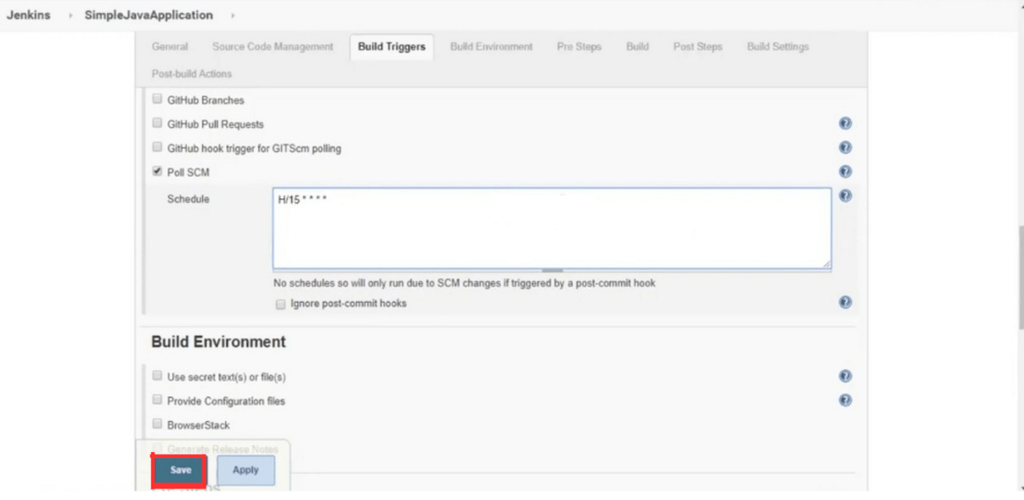1024x500 pixels.
Task: Grab the Schedule textarea resize handle
Action: [x=826, y=263]
